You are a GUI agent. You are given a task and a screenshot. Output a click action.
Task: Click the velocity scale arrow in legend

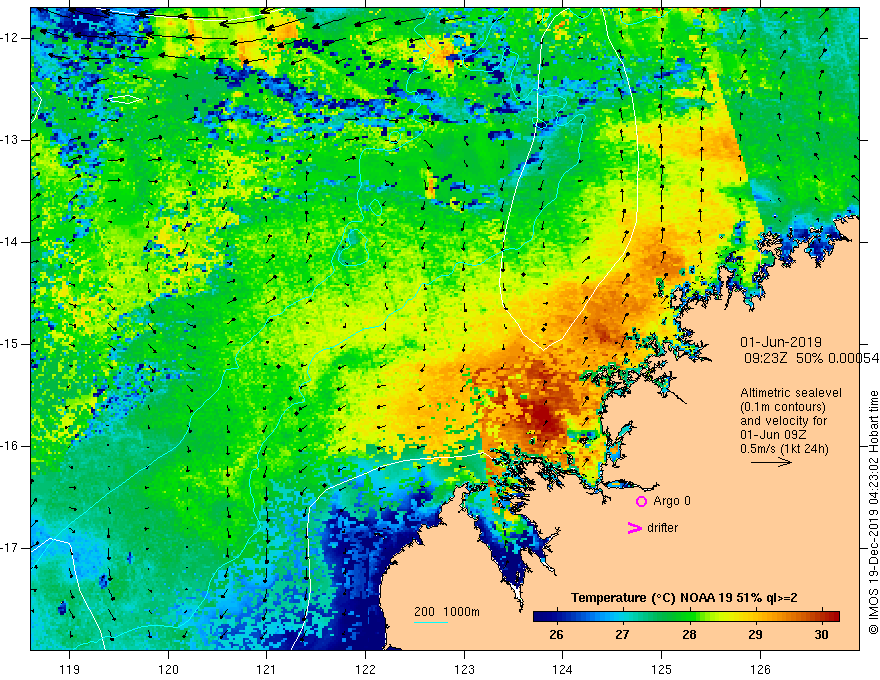[771, 462]
